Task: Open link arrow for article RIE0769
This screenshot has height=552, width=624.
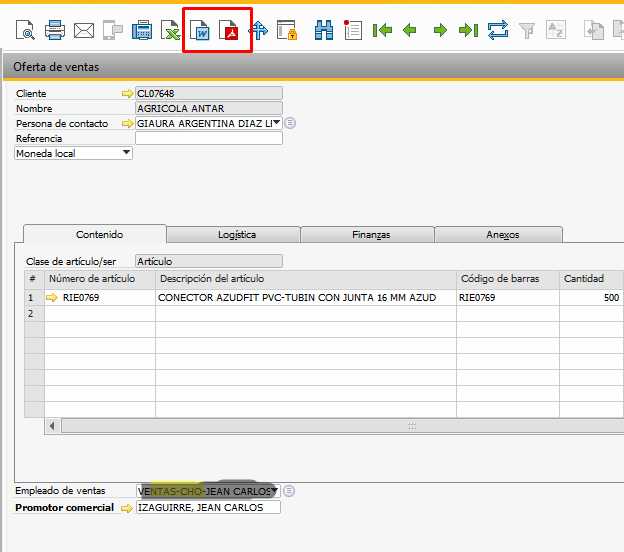Action: pos(52,298)
